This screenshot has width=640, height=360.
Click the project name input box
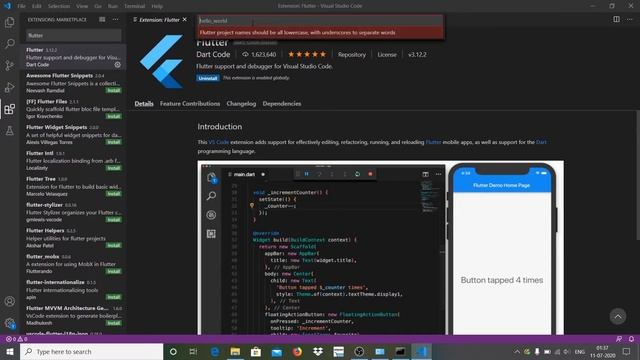[320, 20]
